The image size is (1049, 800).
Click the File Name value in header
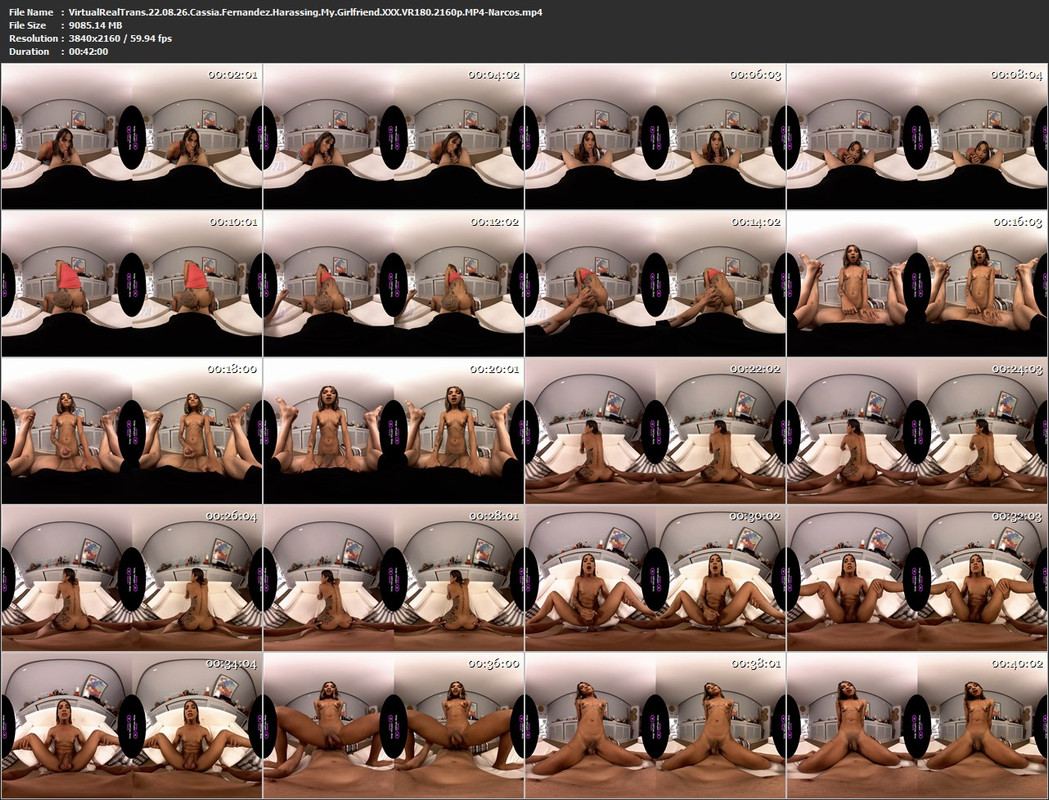point(305,12)
